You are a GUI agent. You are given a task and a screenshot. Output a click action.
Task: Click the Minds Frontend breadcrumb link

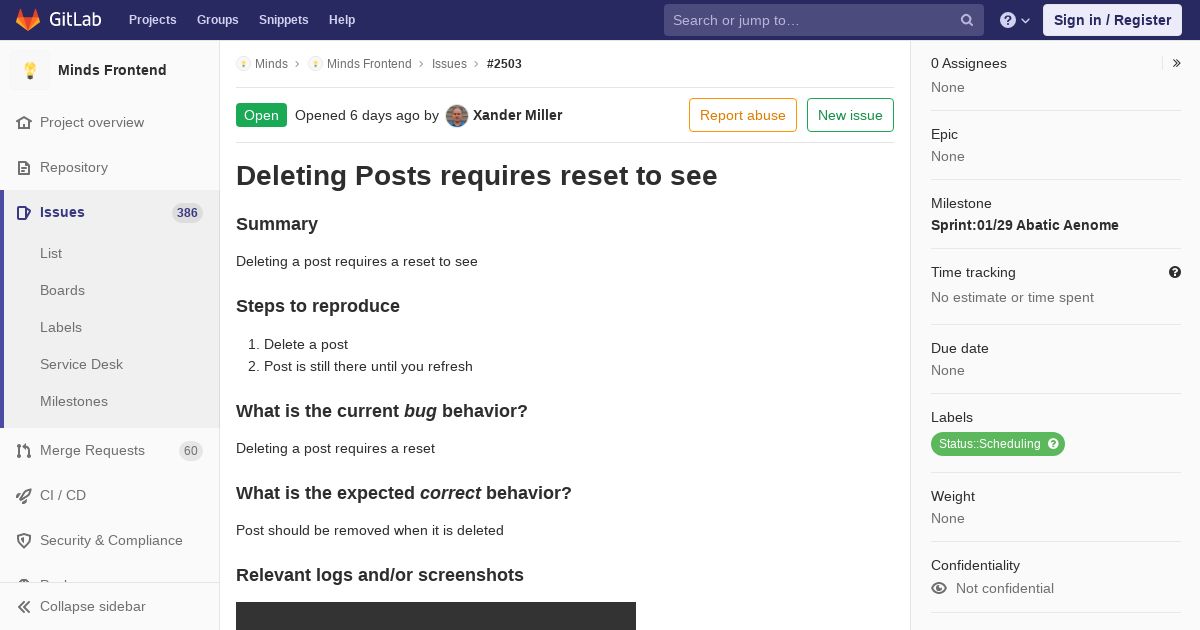click(369, 64)
